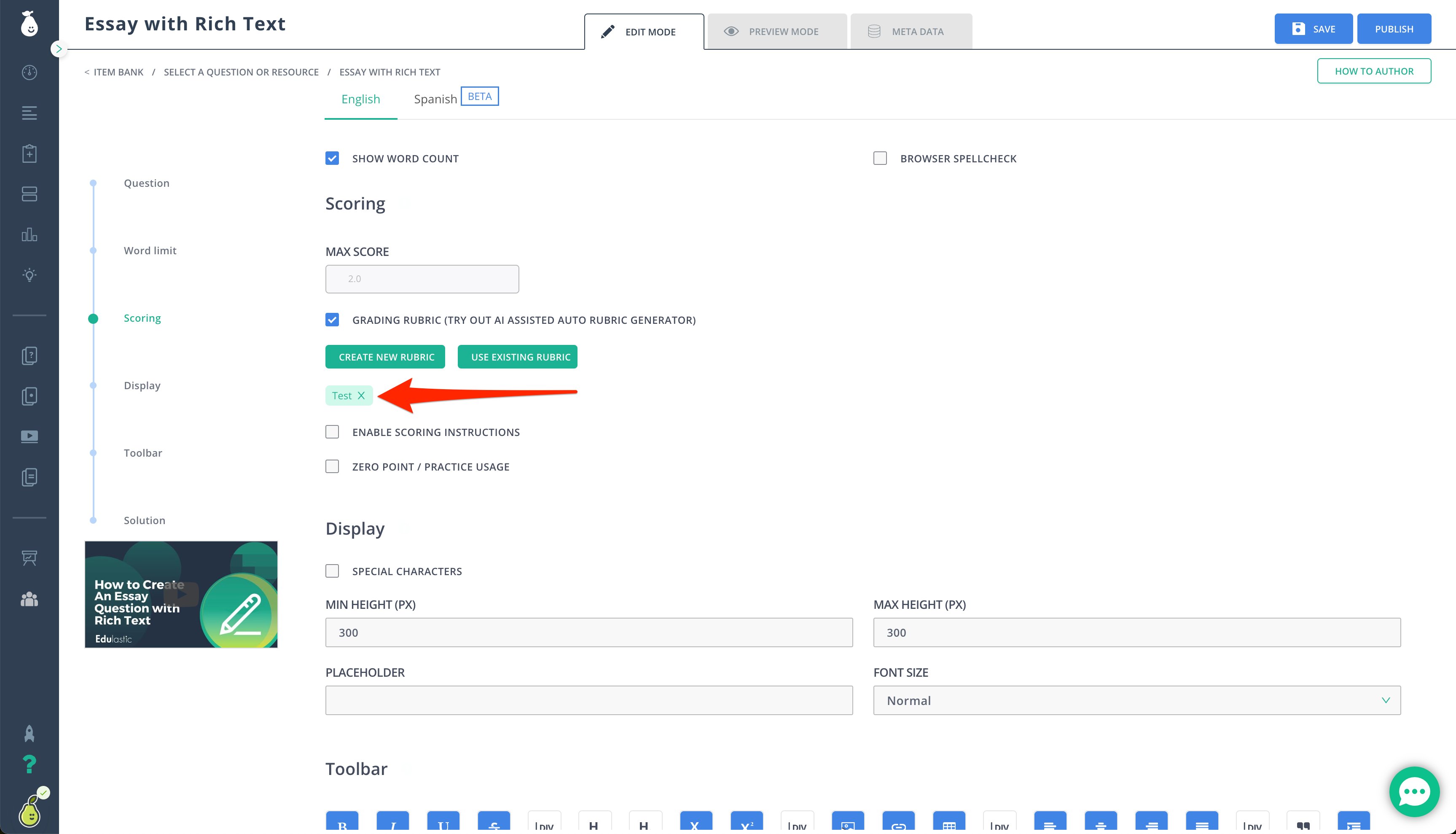Open the Meta Data tab
Image resolution: width=1456 pixels, height=834 pixels.
(x=911, y=32)
